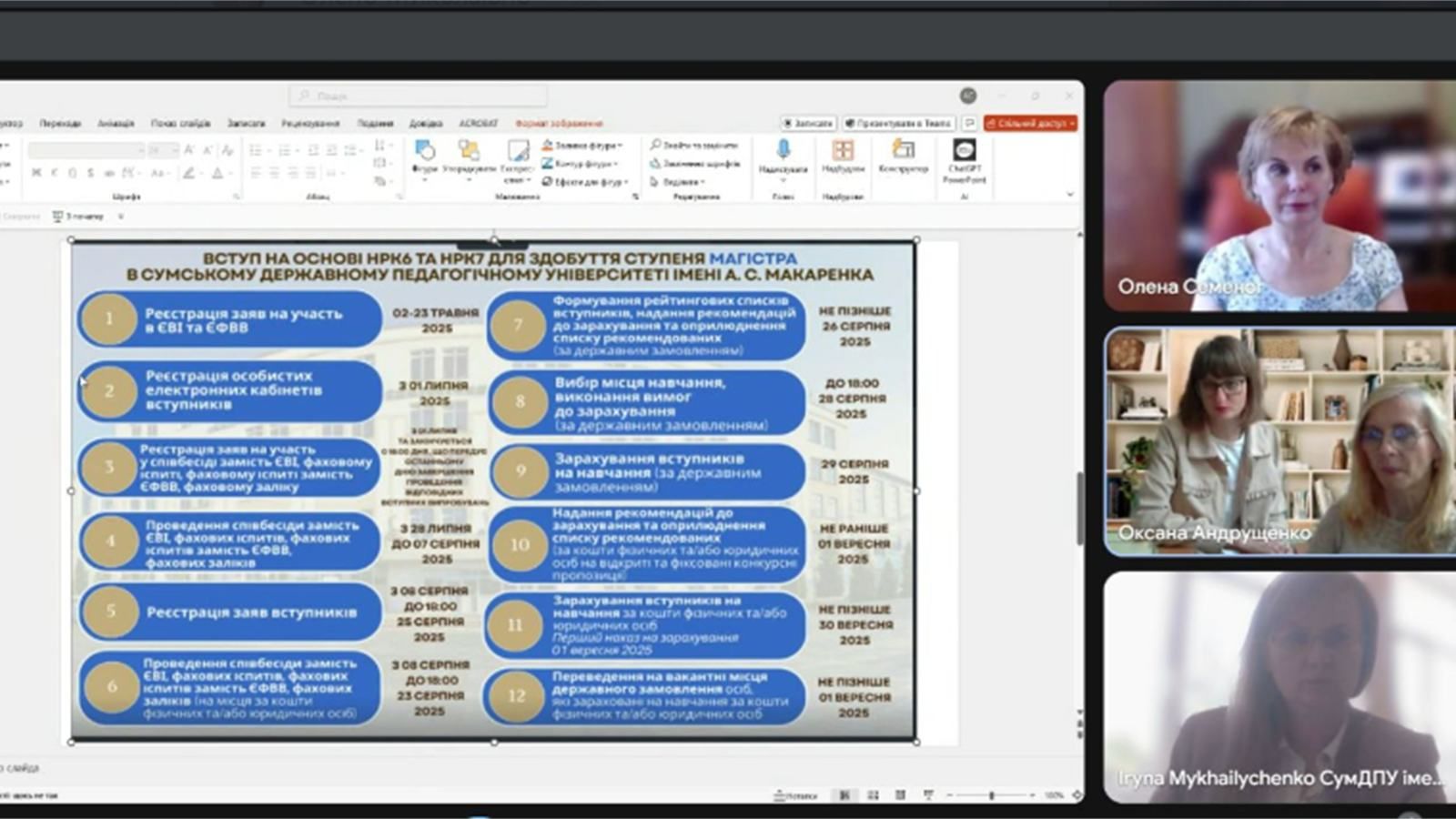Open the Формат зображення tab
This screenshot has height=819, width=1456.
coord(559,123)
